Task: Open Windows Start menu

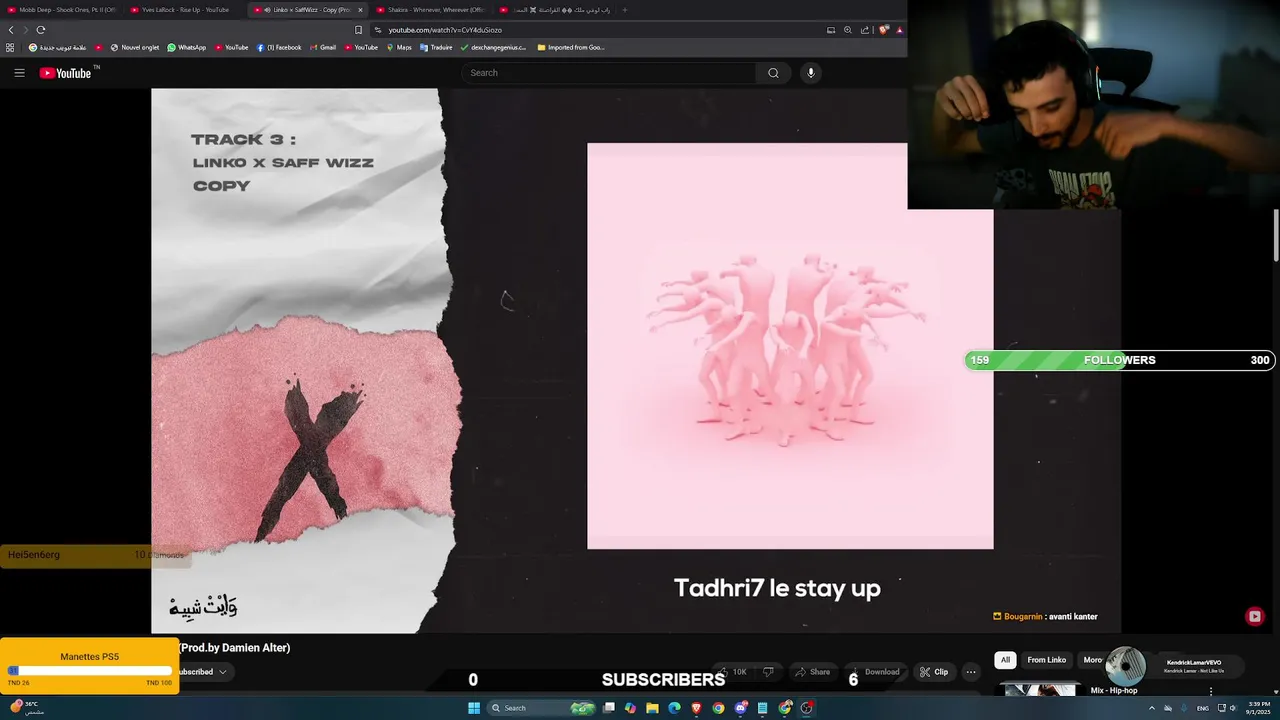Action: tap(474, 708)
